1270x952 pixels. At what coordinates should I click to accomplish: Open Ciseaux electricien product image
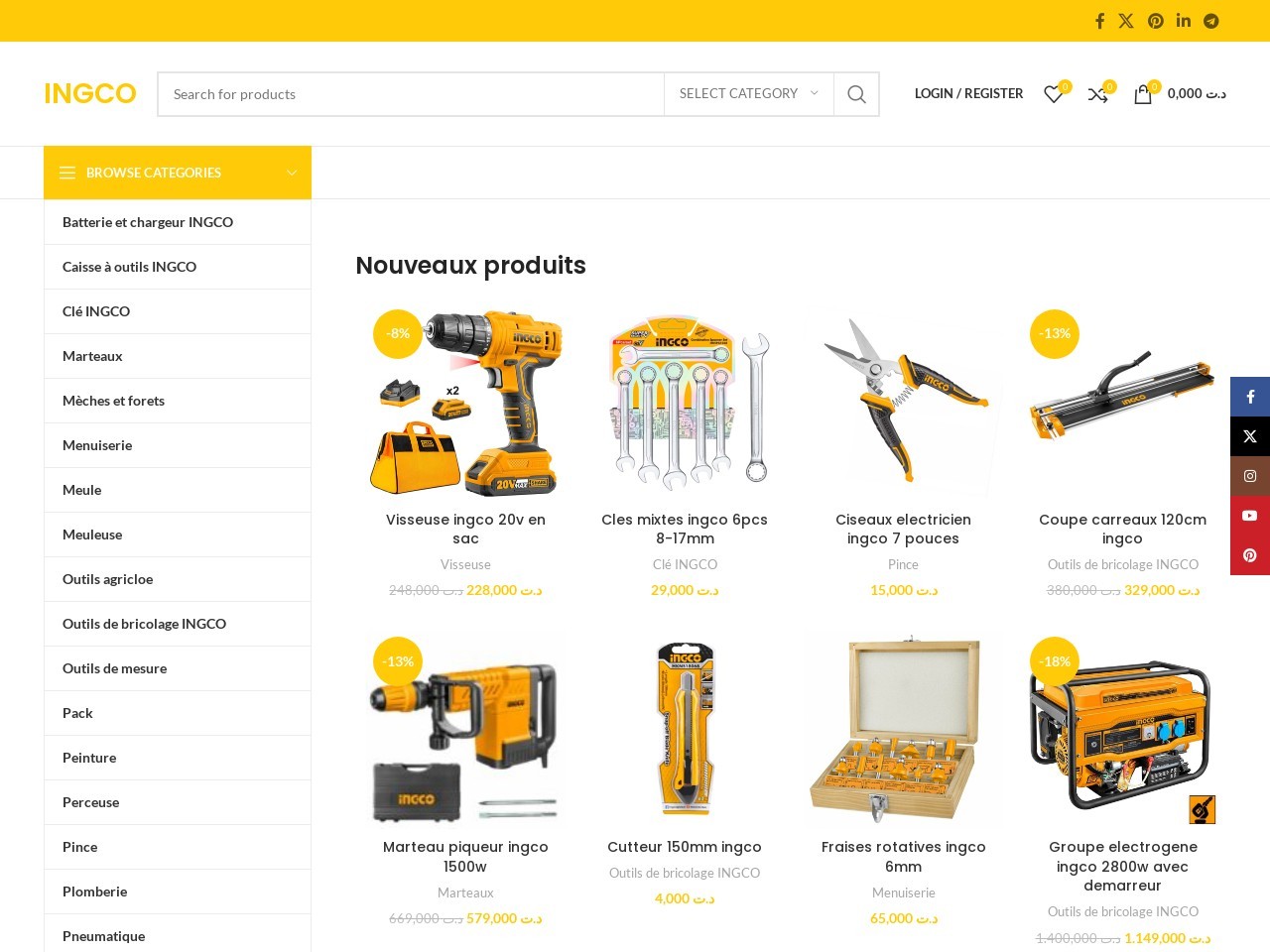tap(904, 402)
